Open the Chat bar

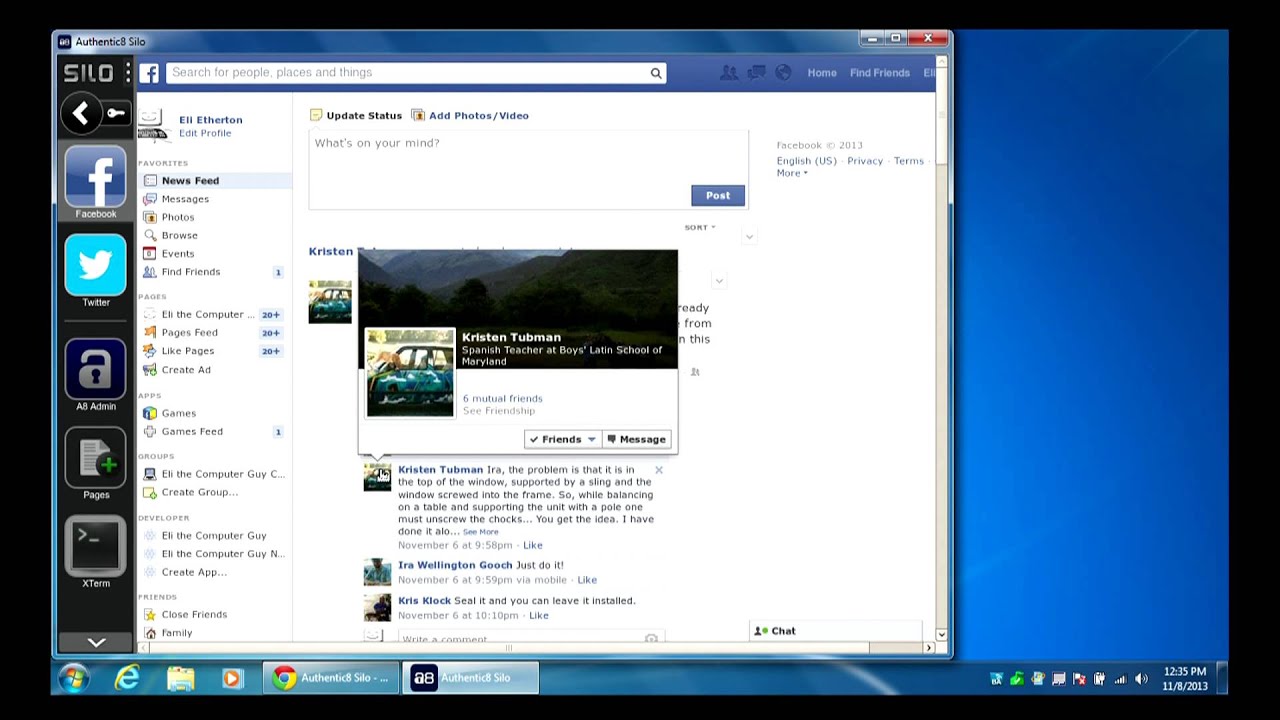point(836,631)
